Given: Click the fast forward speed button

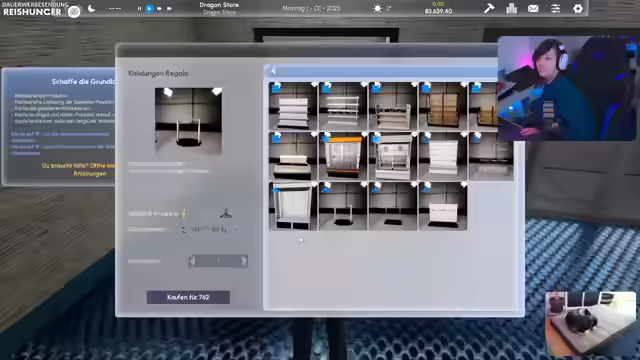Looking at the screenshot, I should [159, 9].
